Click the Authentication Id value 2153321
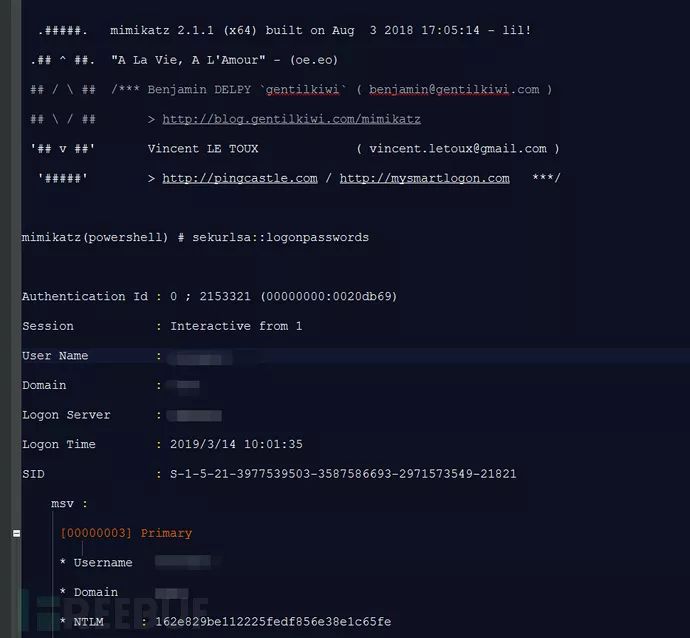690x638 pixels. click(225, 297)
